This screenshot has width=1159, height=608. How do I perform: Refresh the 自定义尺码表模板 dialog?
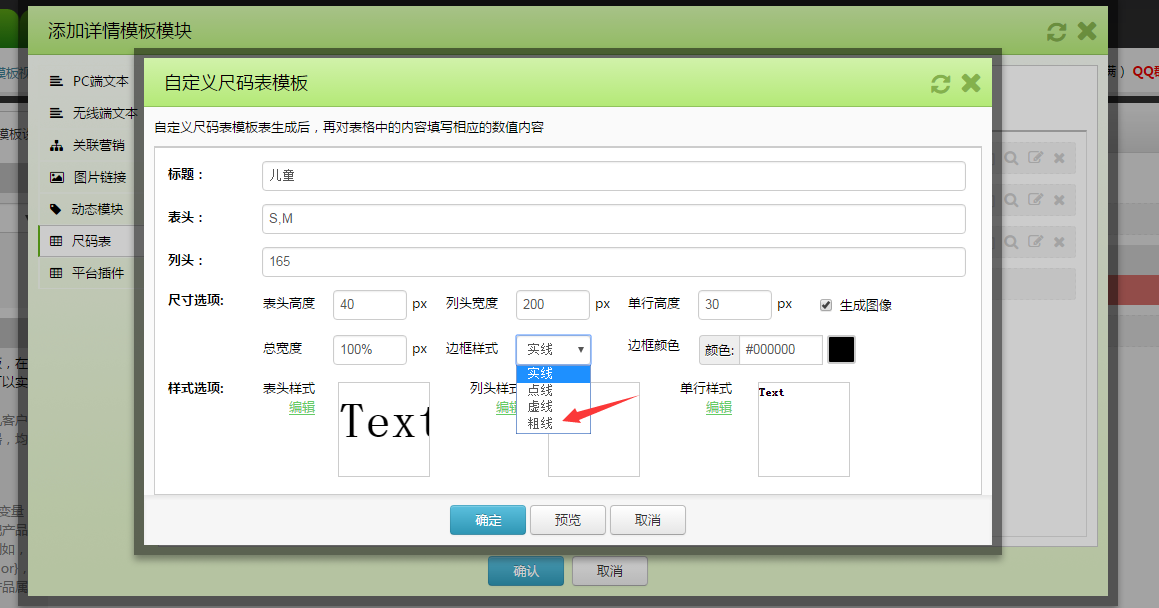(940, 83)
